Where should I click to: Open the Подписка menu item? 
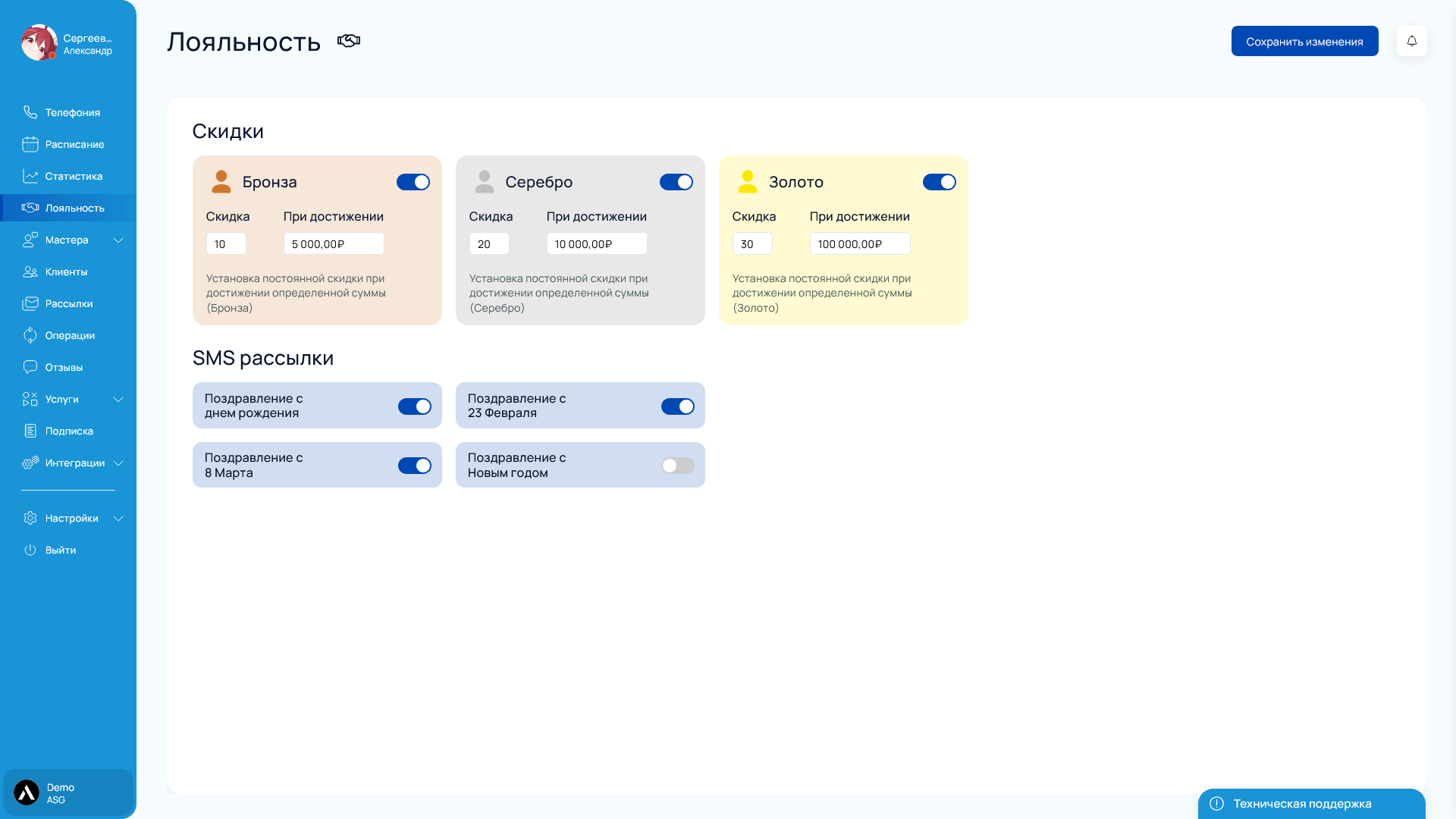point(69,431)
